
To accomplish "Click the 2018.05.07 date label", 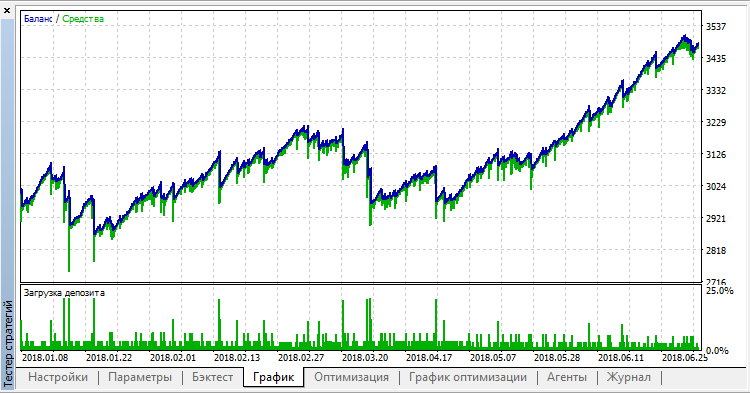I will click(x=493, y=358).
